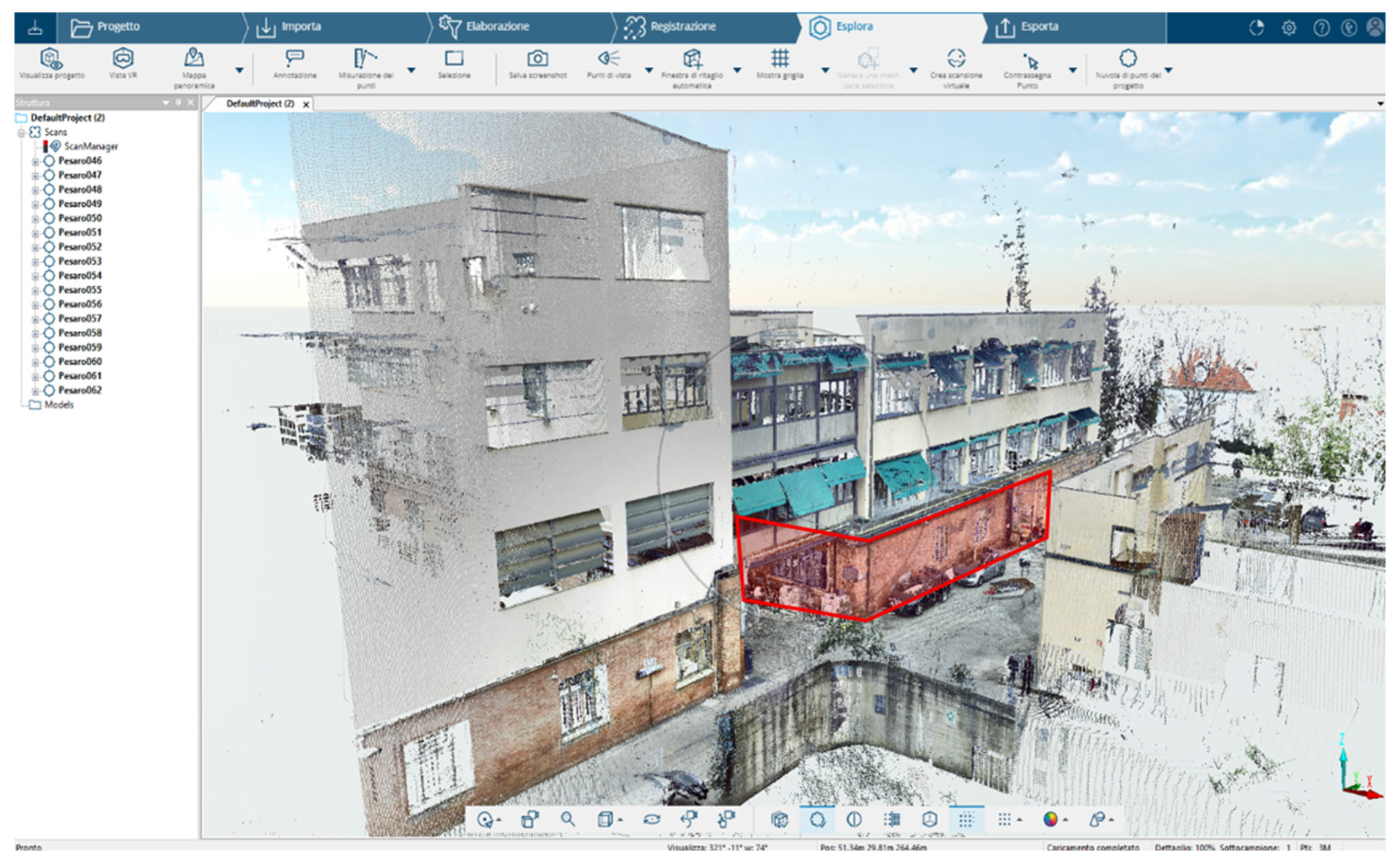
Task: Close the DefaultProject (2) view tab
Action: [x=306, y=104]
